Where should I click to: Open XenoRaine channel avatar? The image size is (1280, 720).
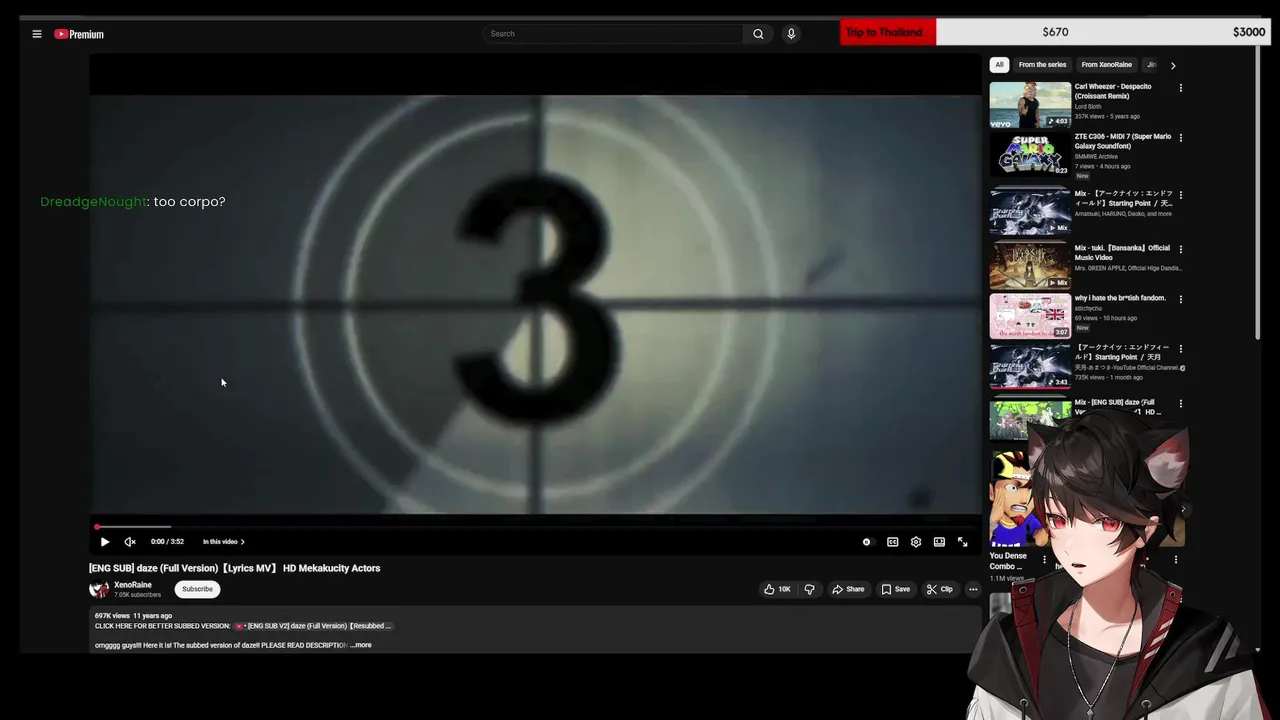click(99, 589)
